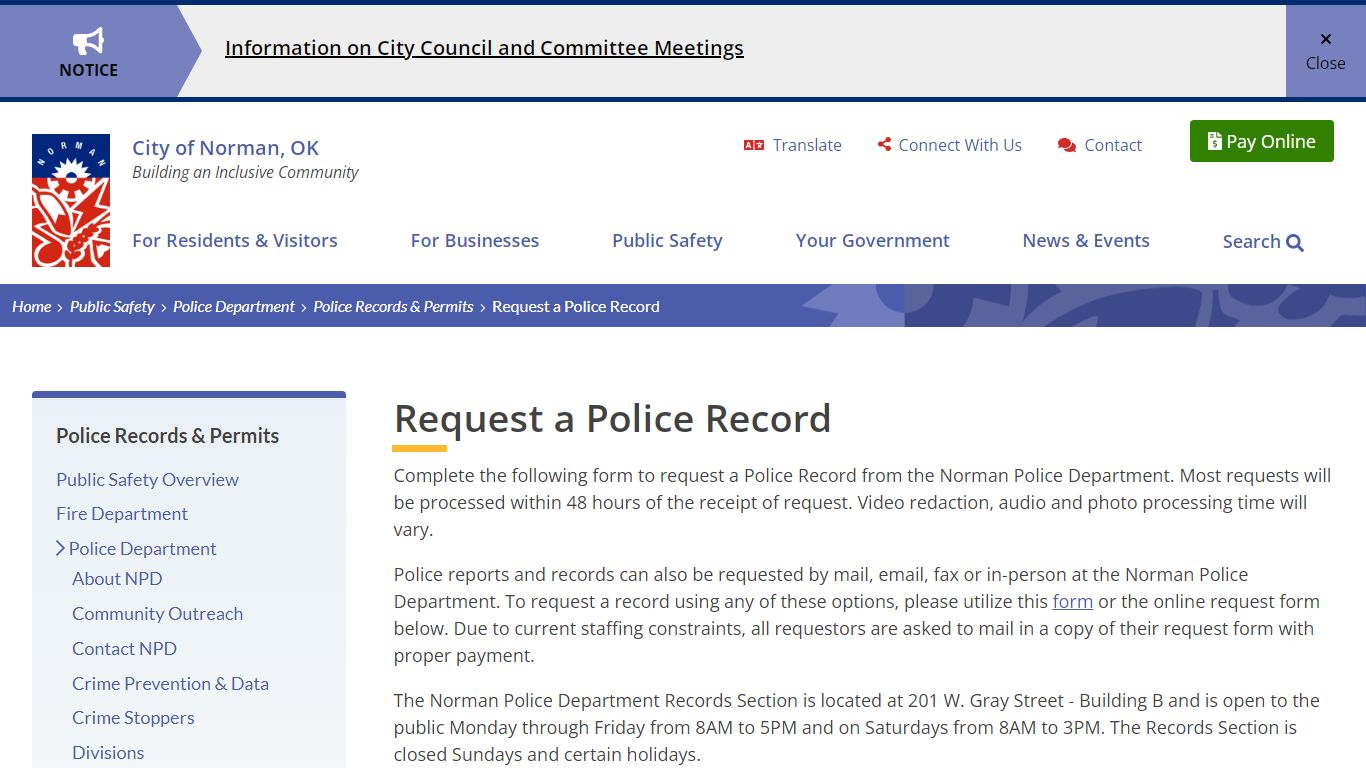
Task: Open the Public Safety menu
Action: click(667, 240)
